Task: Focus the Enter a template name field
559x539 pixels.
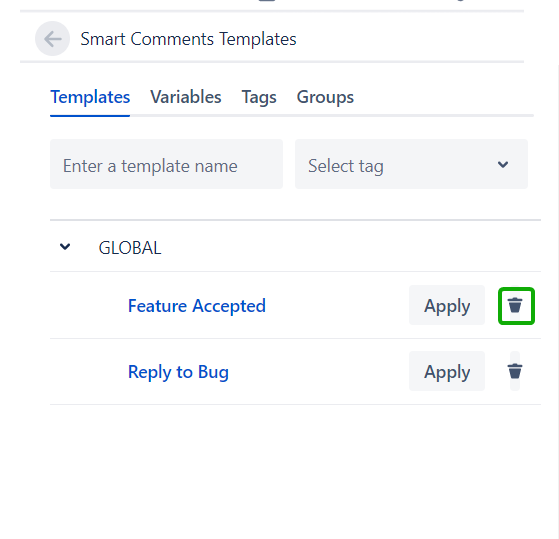Action: [x=166, y=164]
